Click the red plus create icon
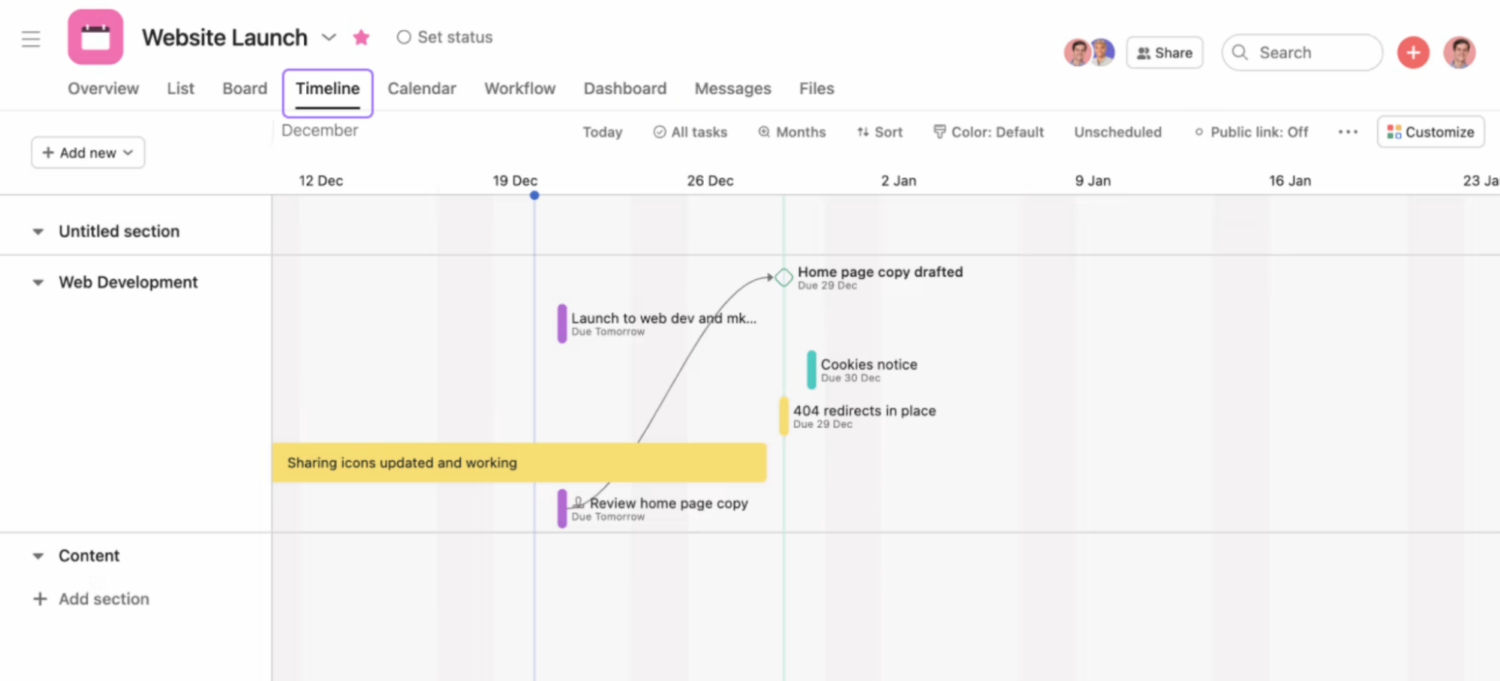Viewport: 1500px width, 681px height. 1413,52
